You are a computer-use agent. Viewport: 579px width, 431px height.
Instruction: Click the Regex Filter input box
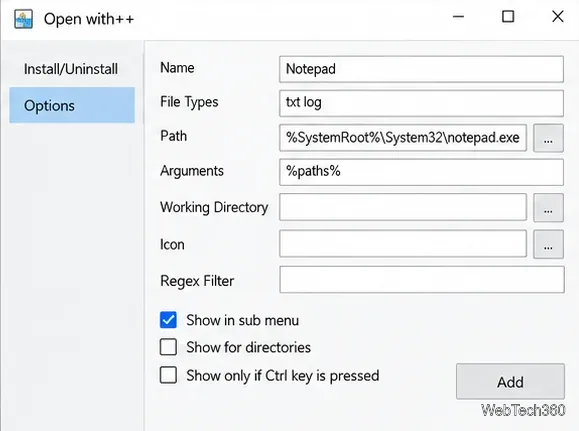coord(422,280)
